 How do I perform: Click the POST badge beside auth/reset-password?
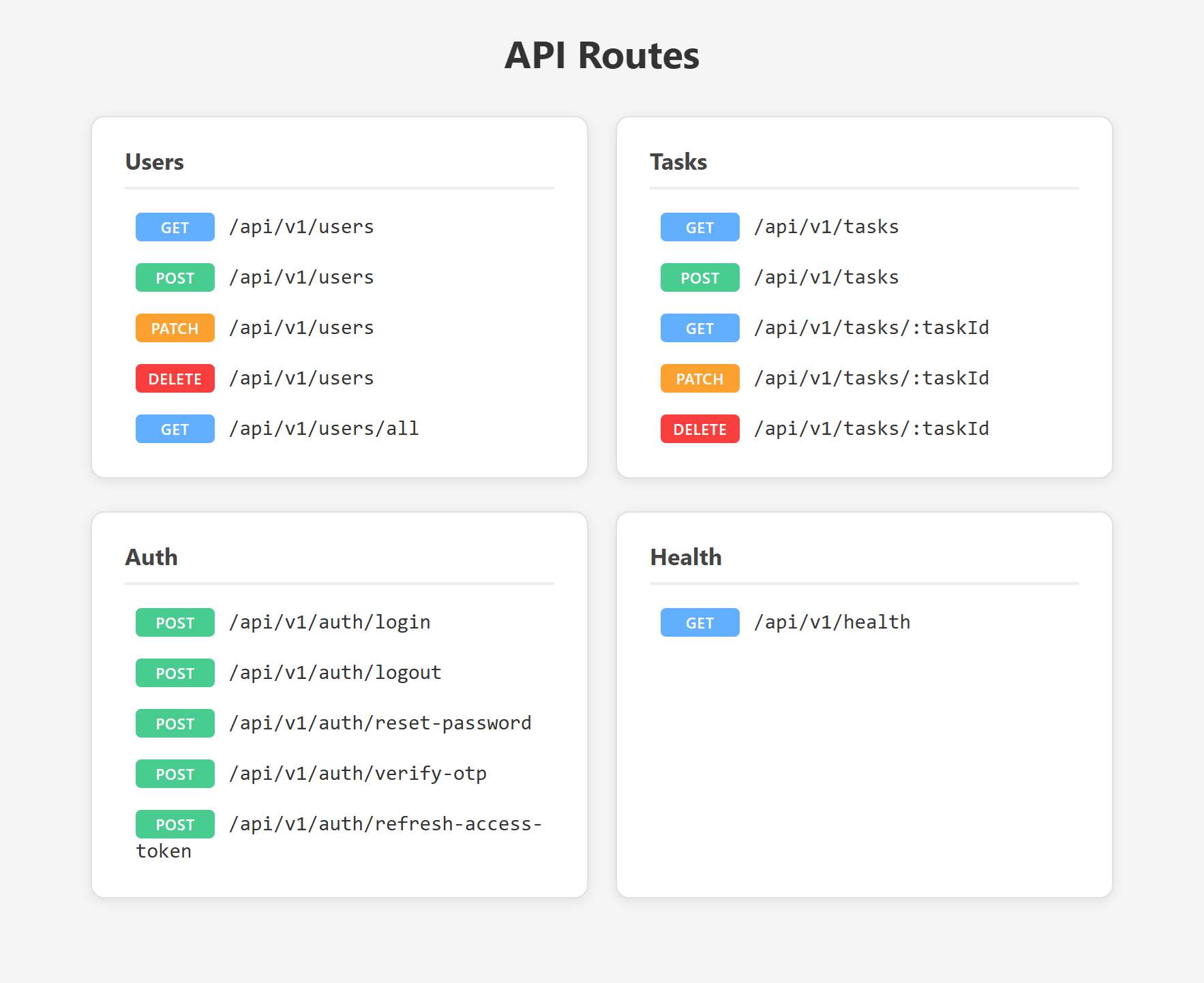point(175,723)
